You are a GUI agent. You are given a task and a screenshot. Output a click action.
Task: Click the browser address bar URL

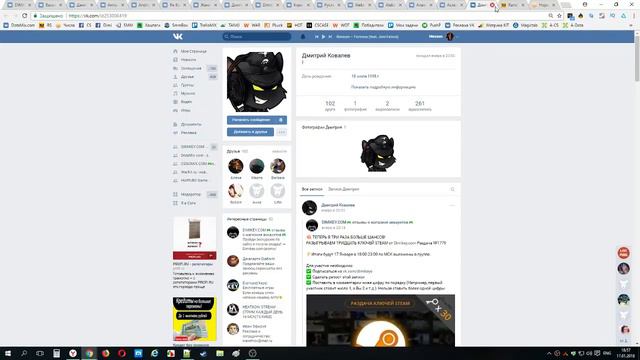coord(98,16)
